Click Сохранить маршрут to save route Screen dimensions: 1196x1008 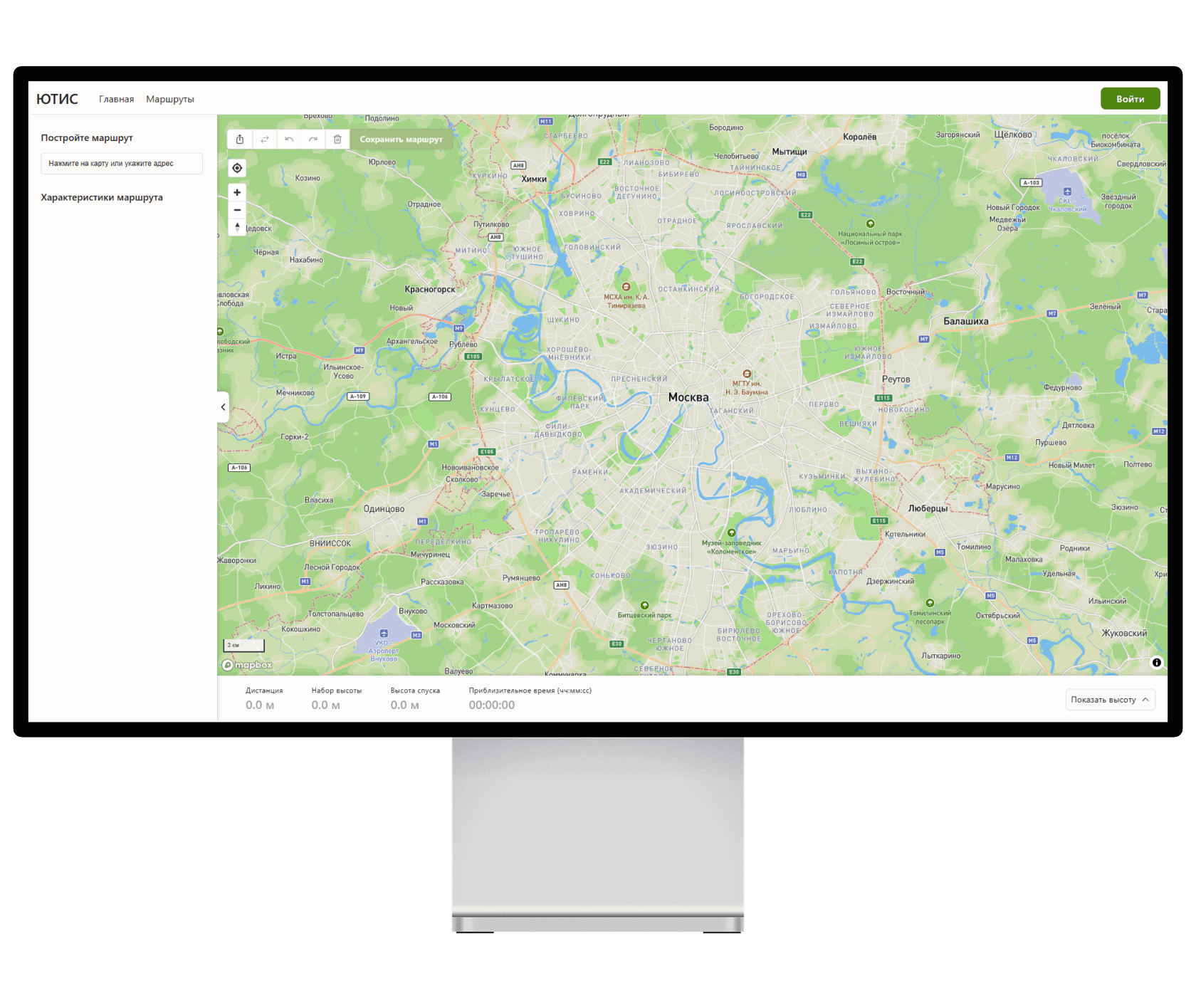pos(402,140)
